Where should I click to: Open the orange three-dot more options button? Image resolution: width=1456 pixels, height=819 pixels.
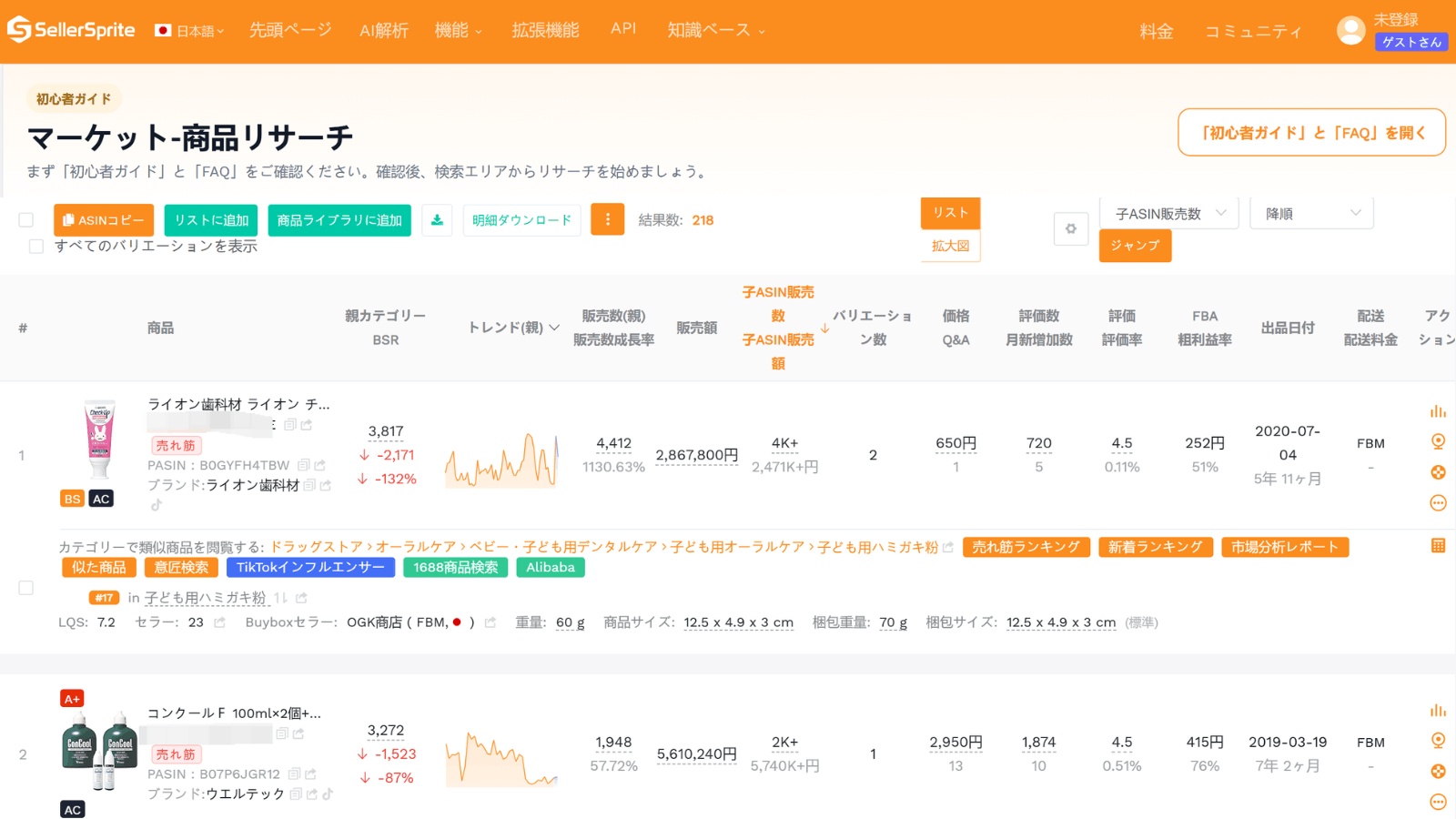(x=607, y=219)
